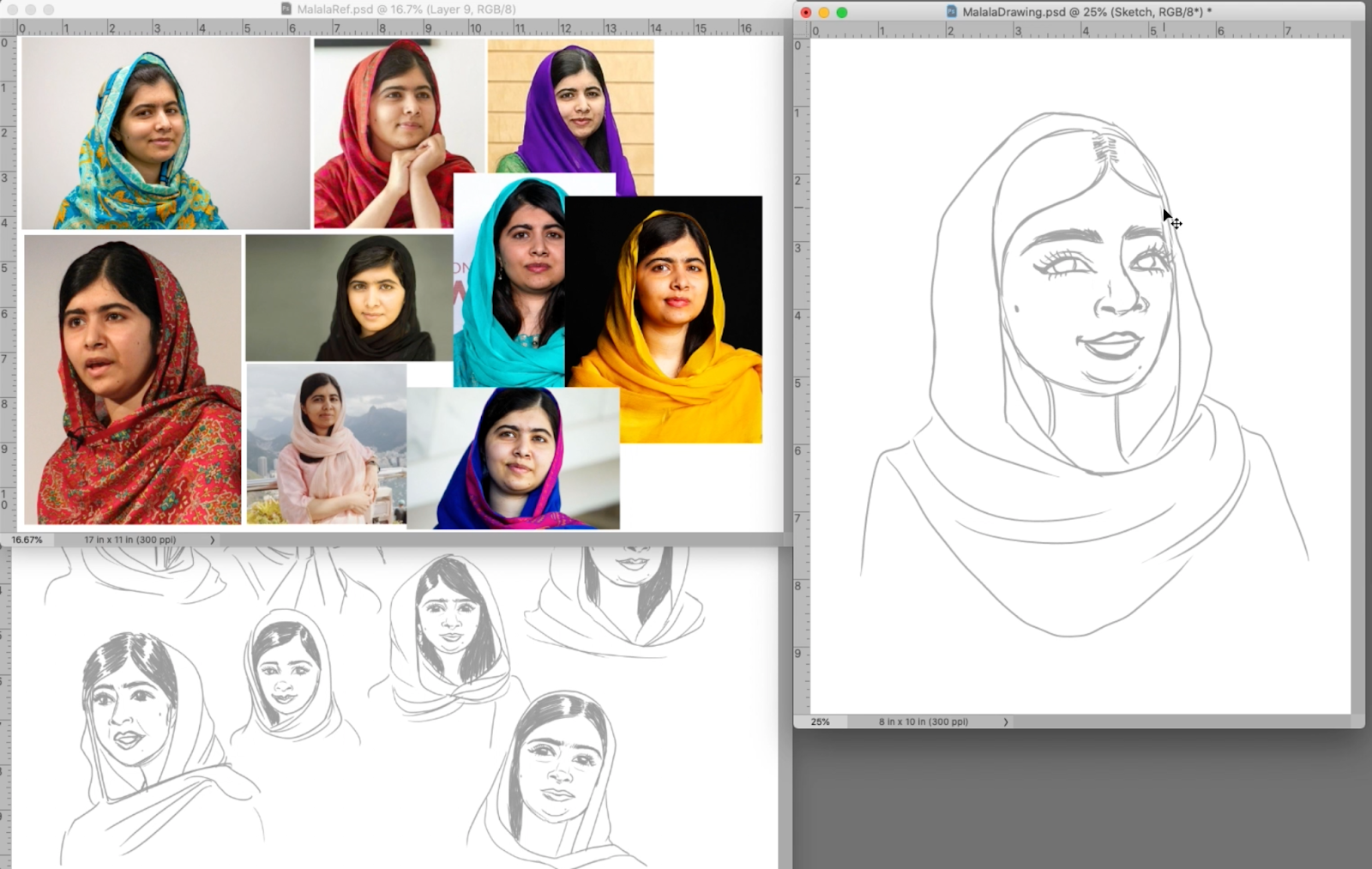
Task: Click the green zoom button on MalalaDrawing window
Action: [x=843, y=13]
